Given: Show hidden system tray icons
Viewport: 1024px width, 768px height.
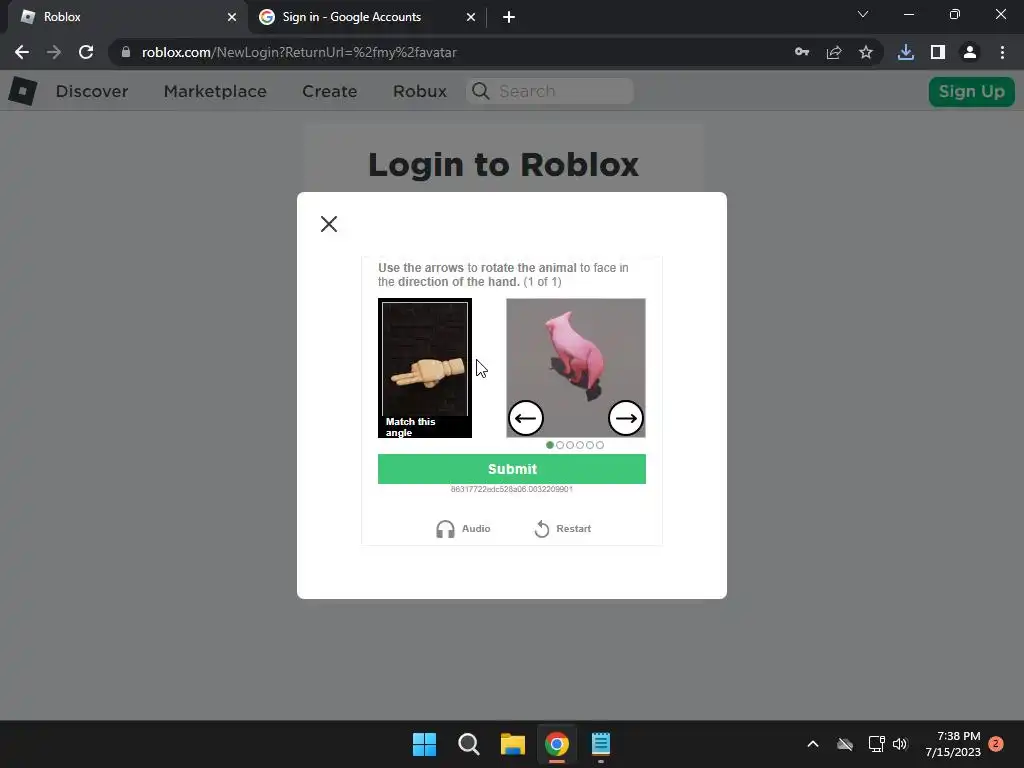Looking at the screenshot, I should pyautogui.click(x=813, y=744).
